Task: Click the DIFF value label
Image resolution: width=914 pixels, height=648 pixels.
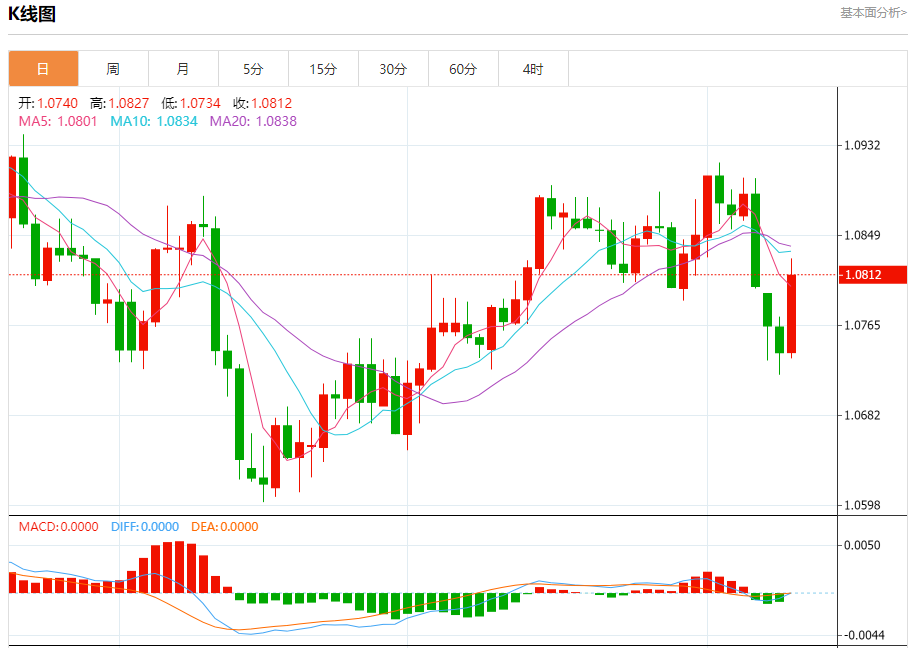Action: point(145,527)
